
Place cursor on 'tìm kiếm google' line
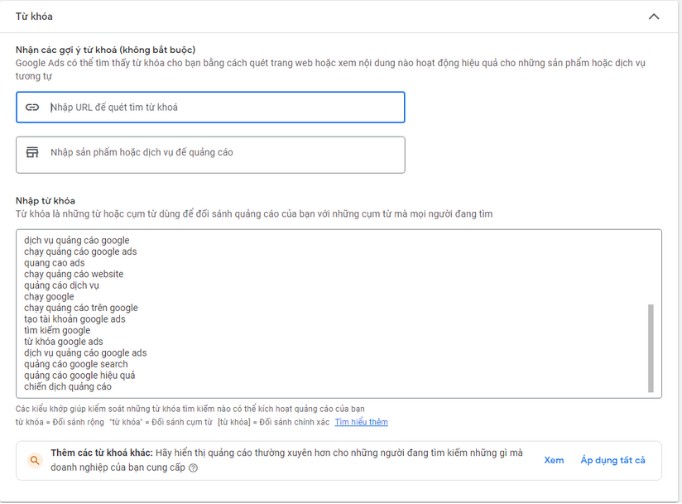point(57,330)
